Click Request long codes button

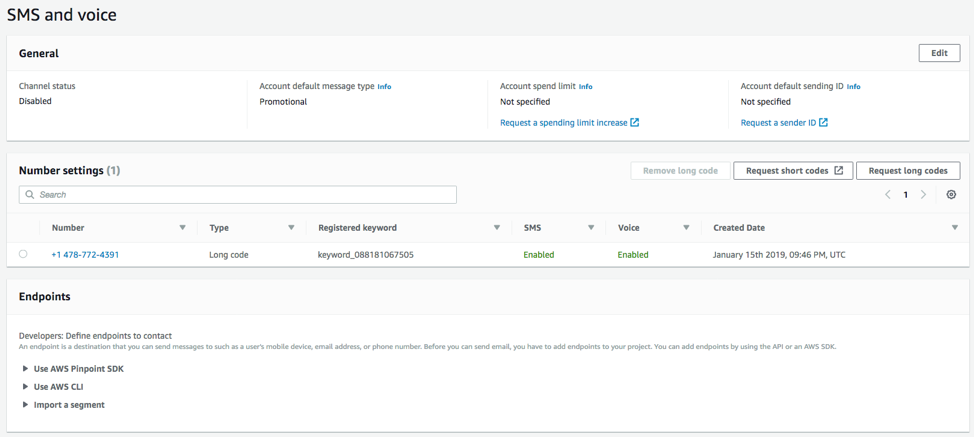click(x=908, y=171)
